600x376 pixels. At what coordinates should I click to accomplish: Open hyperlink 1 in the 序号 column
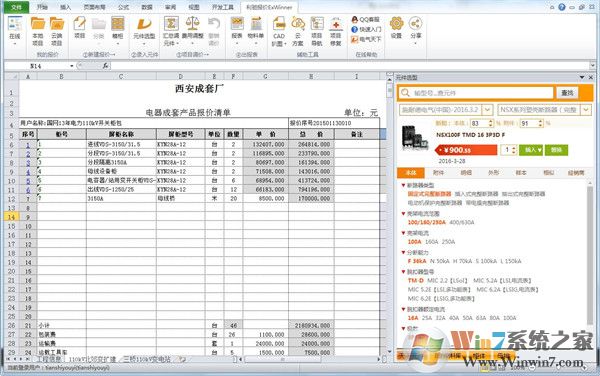pos(28,145)
